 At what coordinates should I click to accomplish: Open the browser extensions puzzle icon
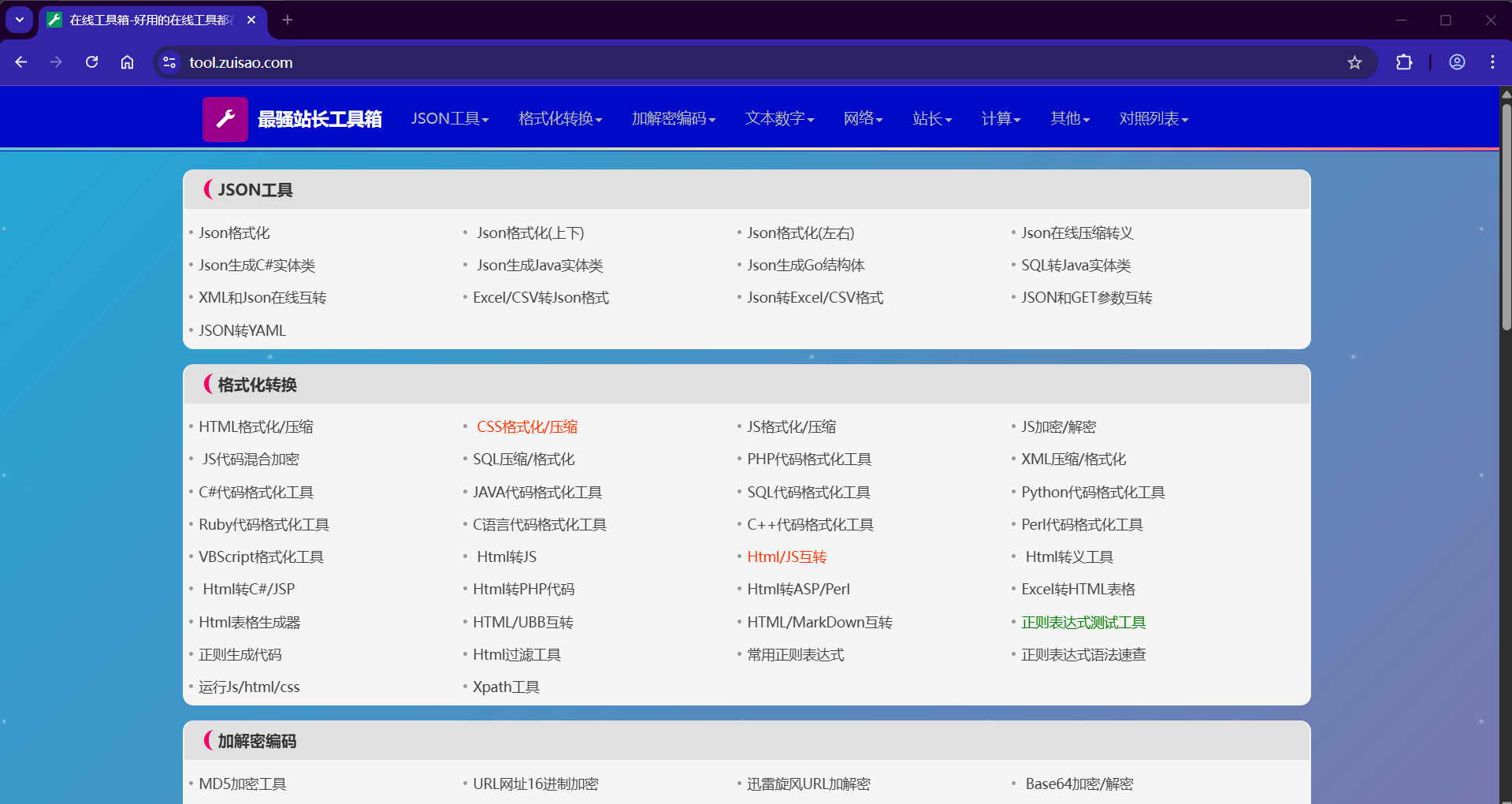pyautogui.click(x=1404, y=62)
